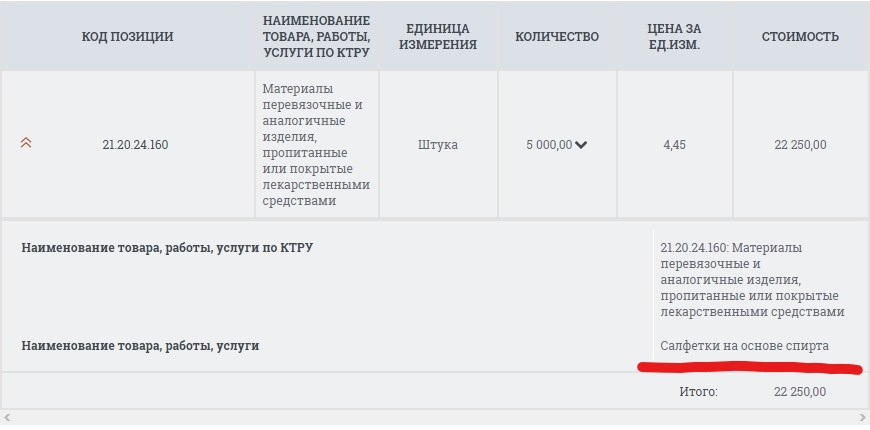Select the unit price value 4,45
Image resolution: width=870 pixels, height=430 pixels.
point(674,145)
